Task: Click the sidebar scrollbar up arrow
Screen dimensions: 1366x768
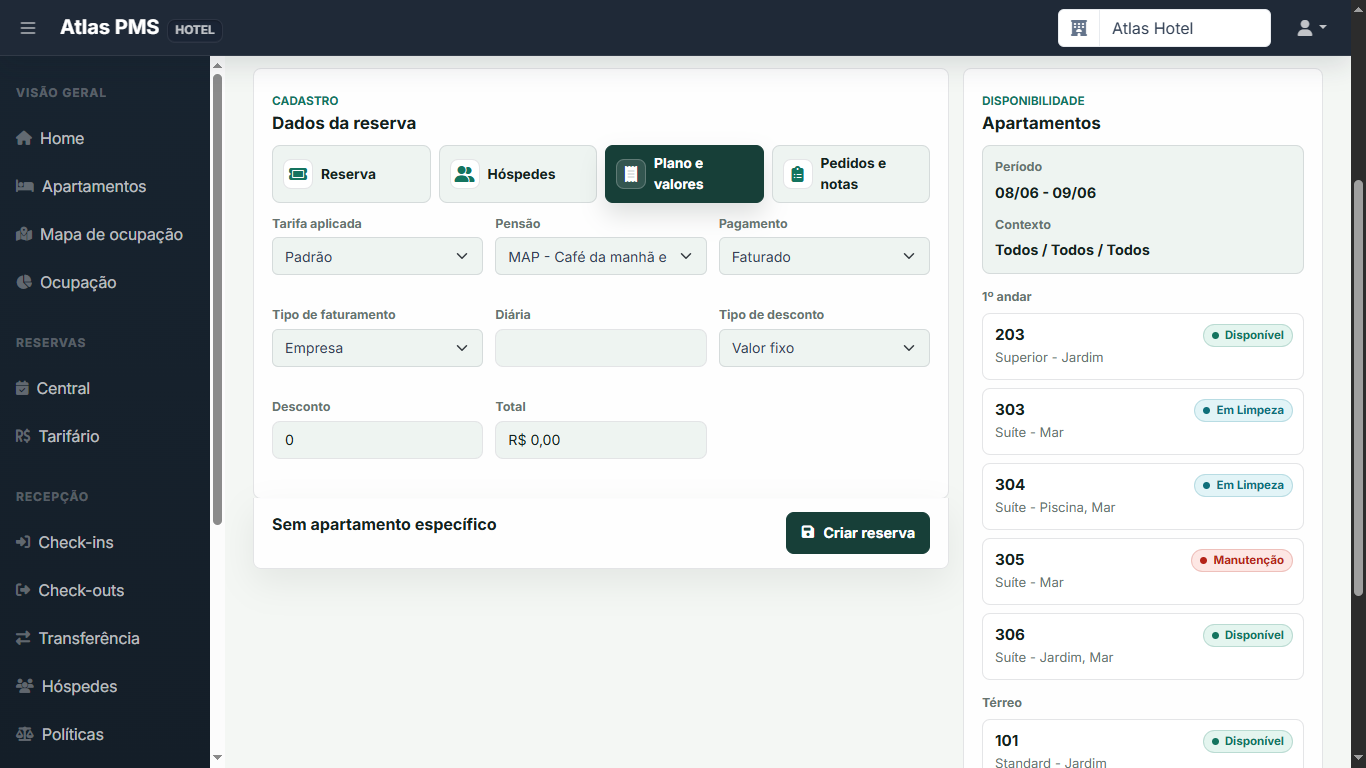Action: 218,65
